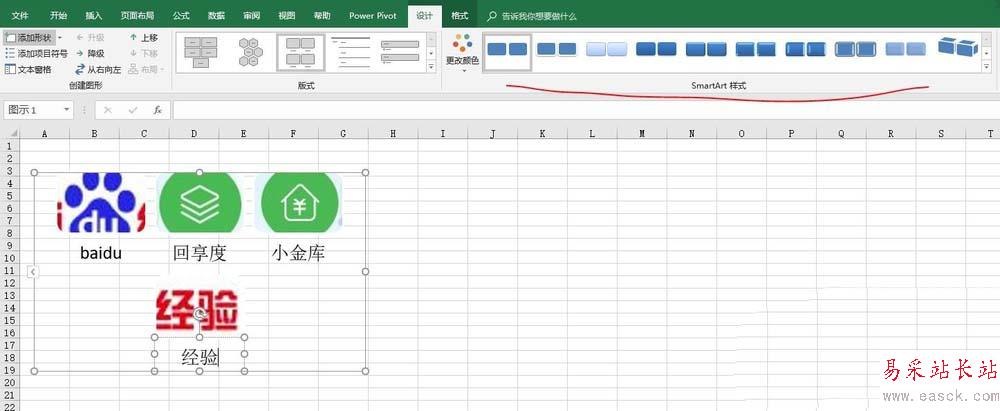
Task: Select the picture caption grid layout thumbnail
Action: pos(300,52)
